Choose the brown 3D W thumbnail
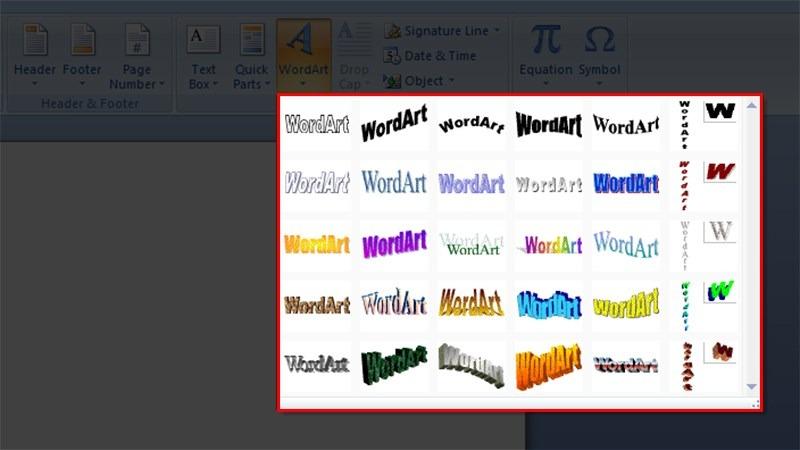 click(720, 352)
